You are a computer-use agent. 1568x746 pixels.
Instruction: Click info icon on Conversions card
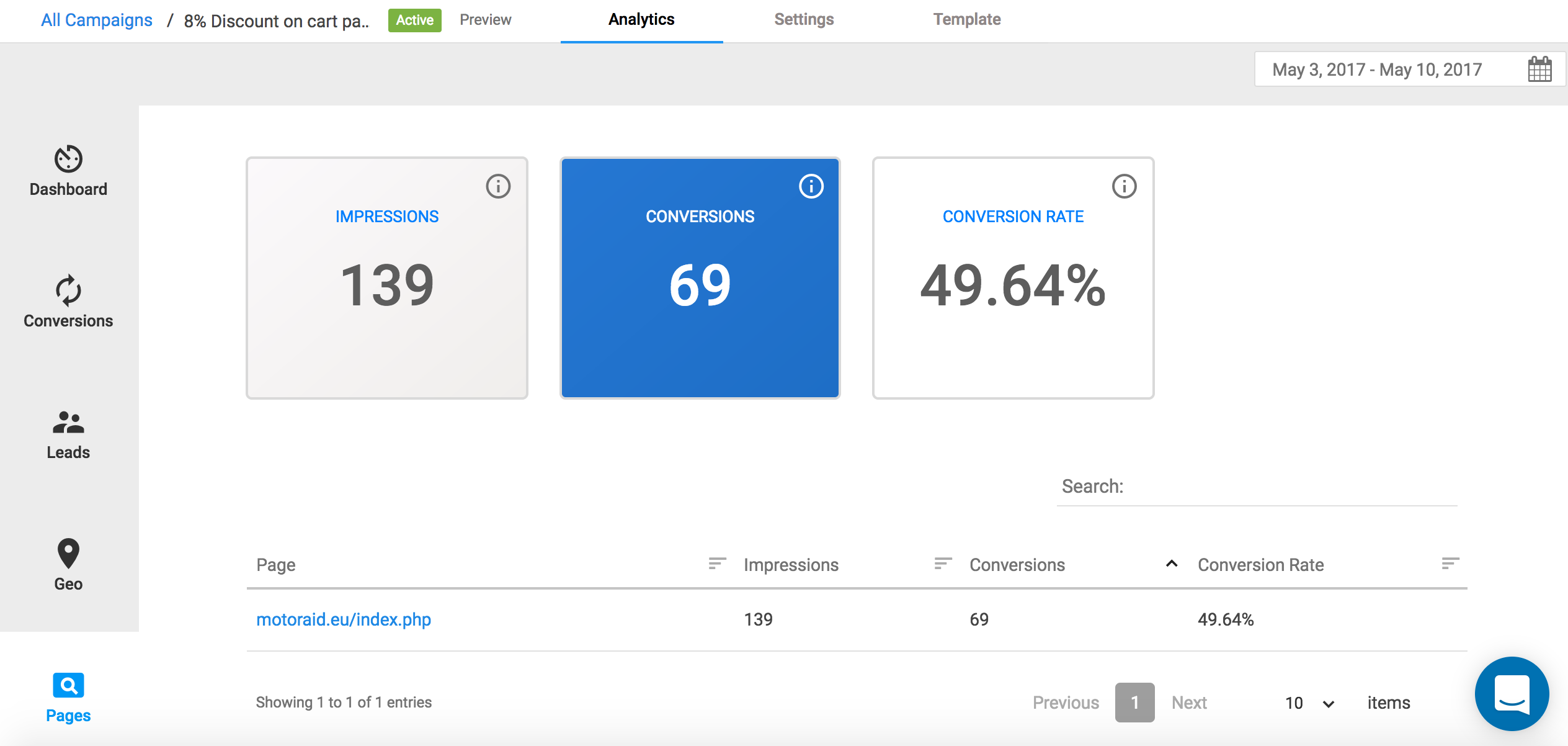[x=811, y=186]
